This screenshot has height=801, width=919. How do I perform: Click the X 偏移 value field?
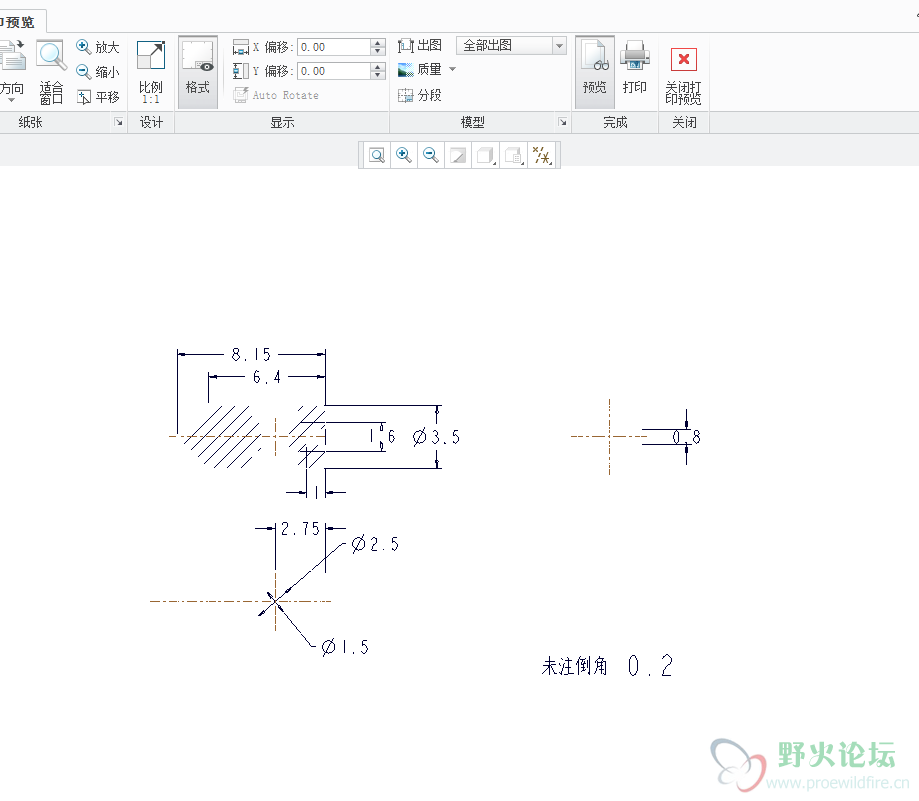click(x=334, y=47)
